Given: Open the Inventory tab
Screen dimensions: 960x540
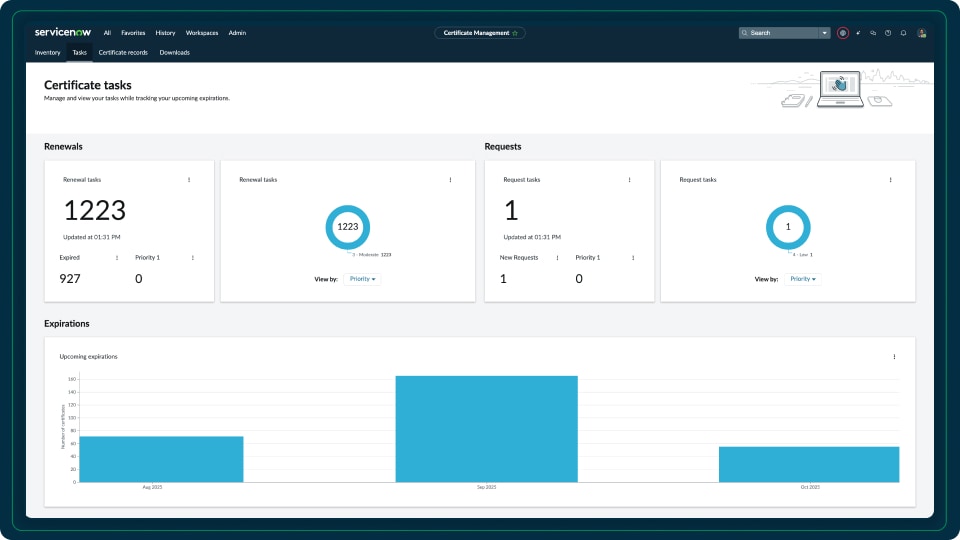Looking at the screenshot, I should tap(48, 52).
